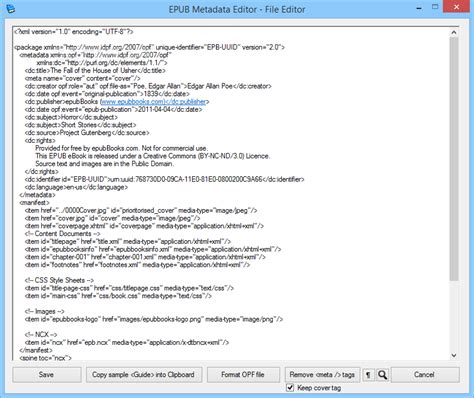Click the footnotes.xml item line
Viewport: 474px width, 398px height.
(137, 265)
